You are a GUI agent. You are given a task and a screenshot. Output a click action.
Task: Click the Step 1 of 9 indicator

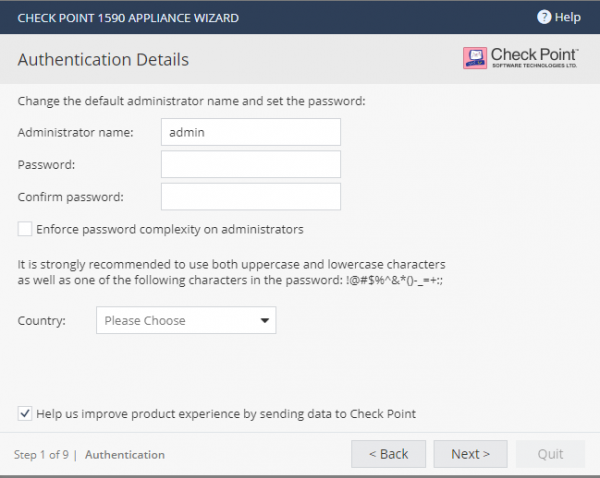pos(40,455)
